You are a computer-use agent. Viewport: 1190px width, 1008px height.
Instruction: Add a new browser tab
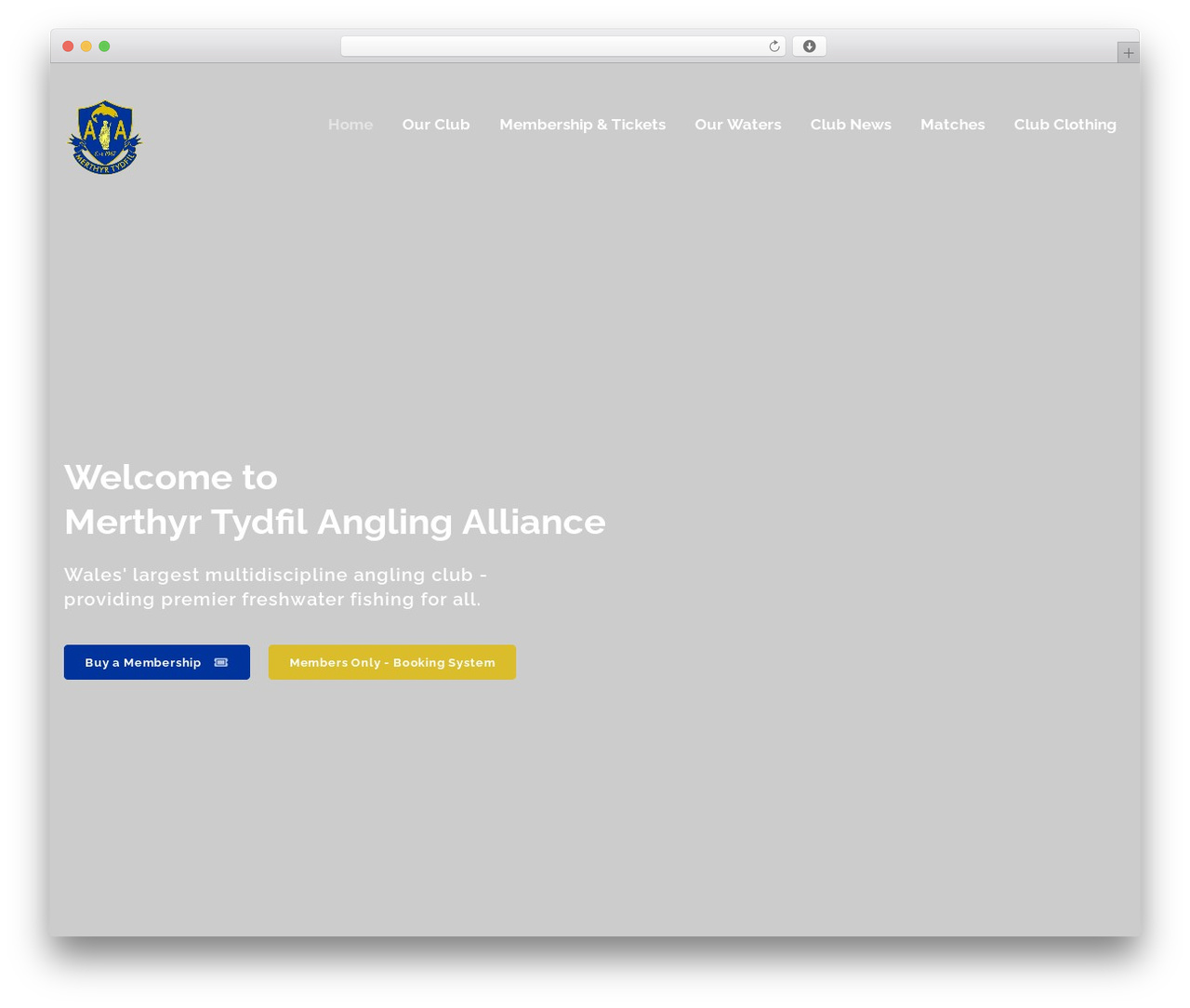pos(1128,53)
